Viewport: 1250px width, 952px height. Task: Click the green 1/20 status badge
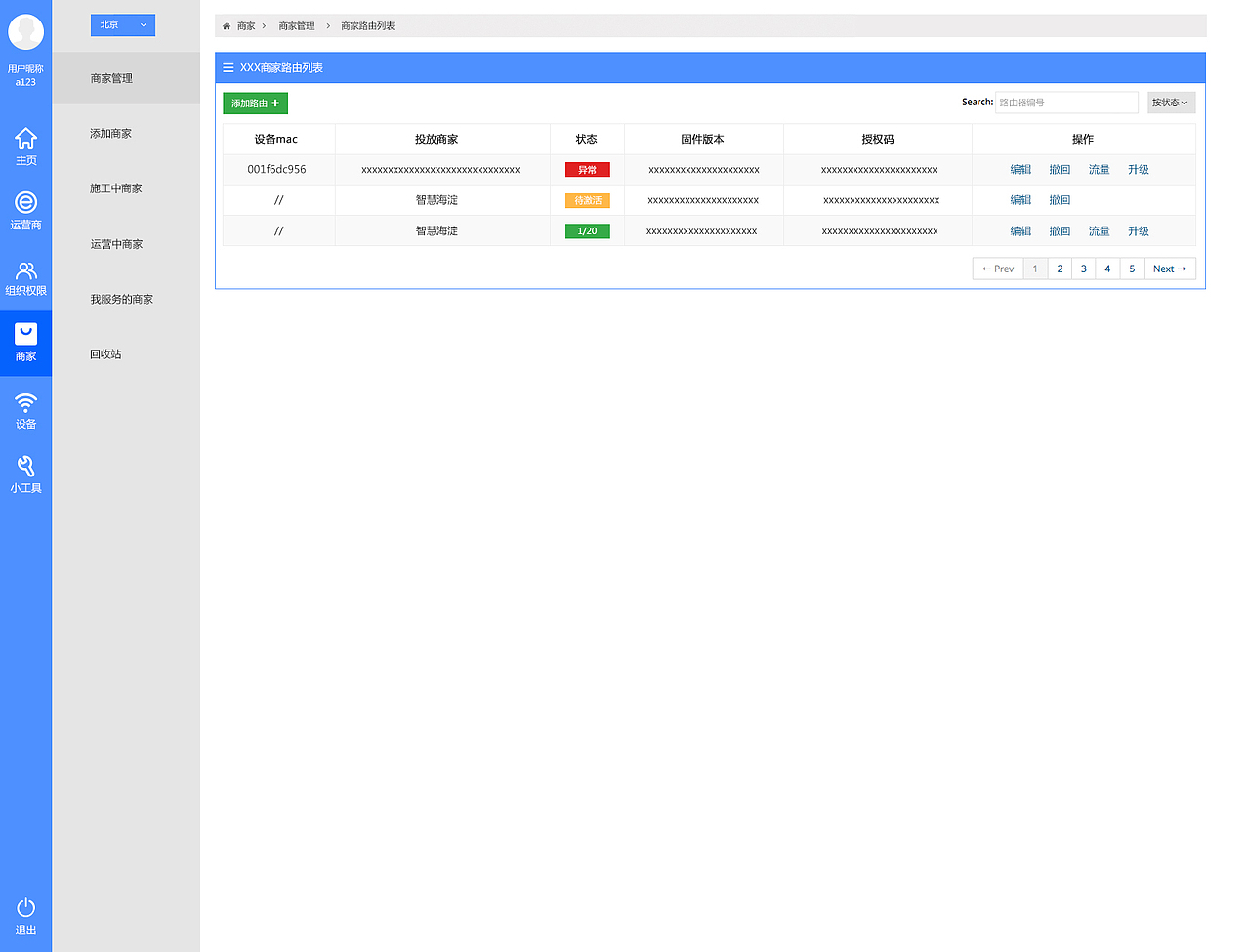[x=588, y=231]
